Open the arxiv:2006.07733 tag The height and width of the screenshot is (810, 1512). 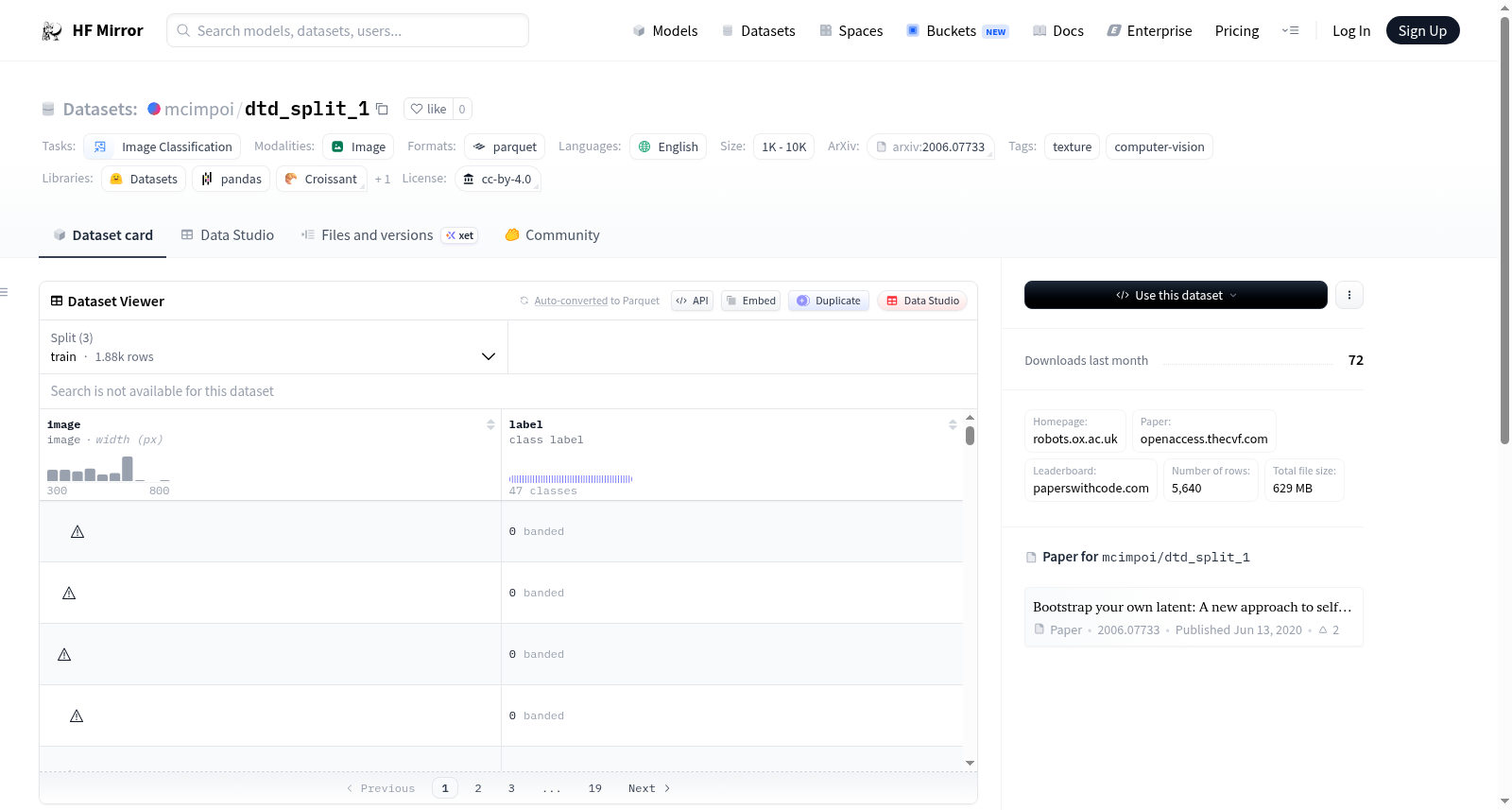pos(931,146)
